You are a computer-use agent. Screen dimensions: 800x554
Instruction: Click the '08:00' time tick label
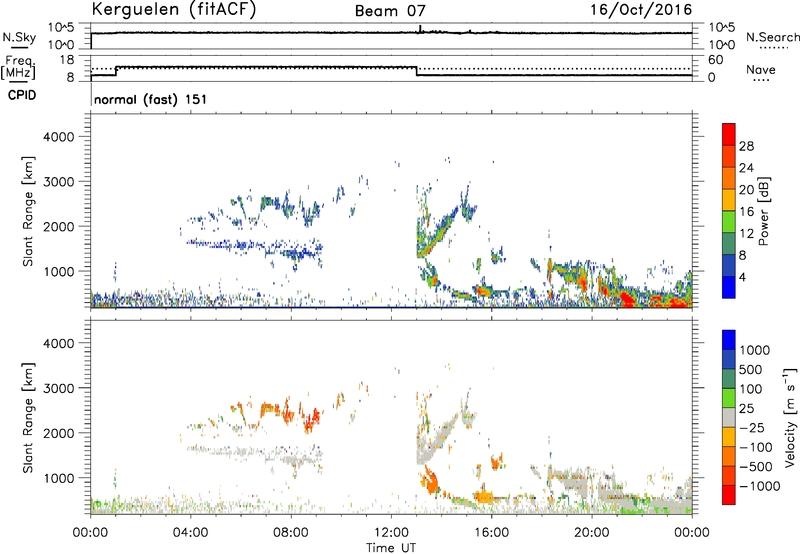coord(290,533)
